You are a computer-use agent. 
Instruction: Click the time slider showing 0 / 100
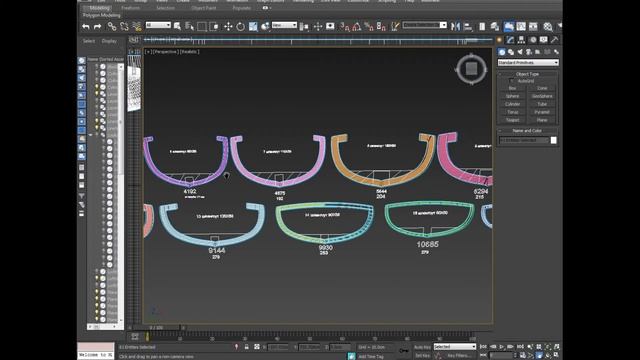click(156, 328)
